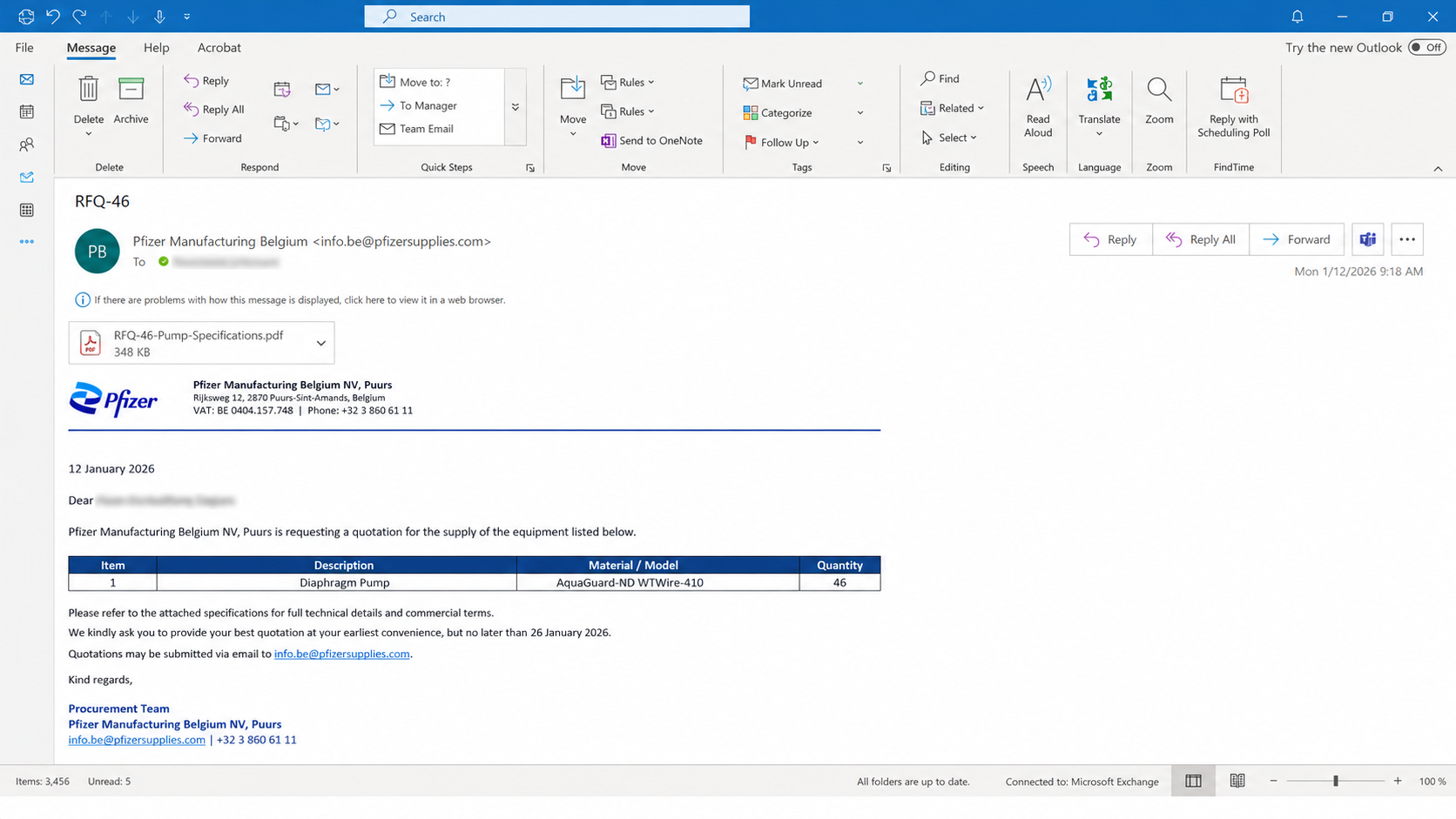Viewport: 1456px width, 819px height.
Task: Open the Tags group dialog launcher
Action: pos(886,168)
